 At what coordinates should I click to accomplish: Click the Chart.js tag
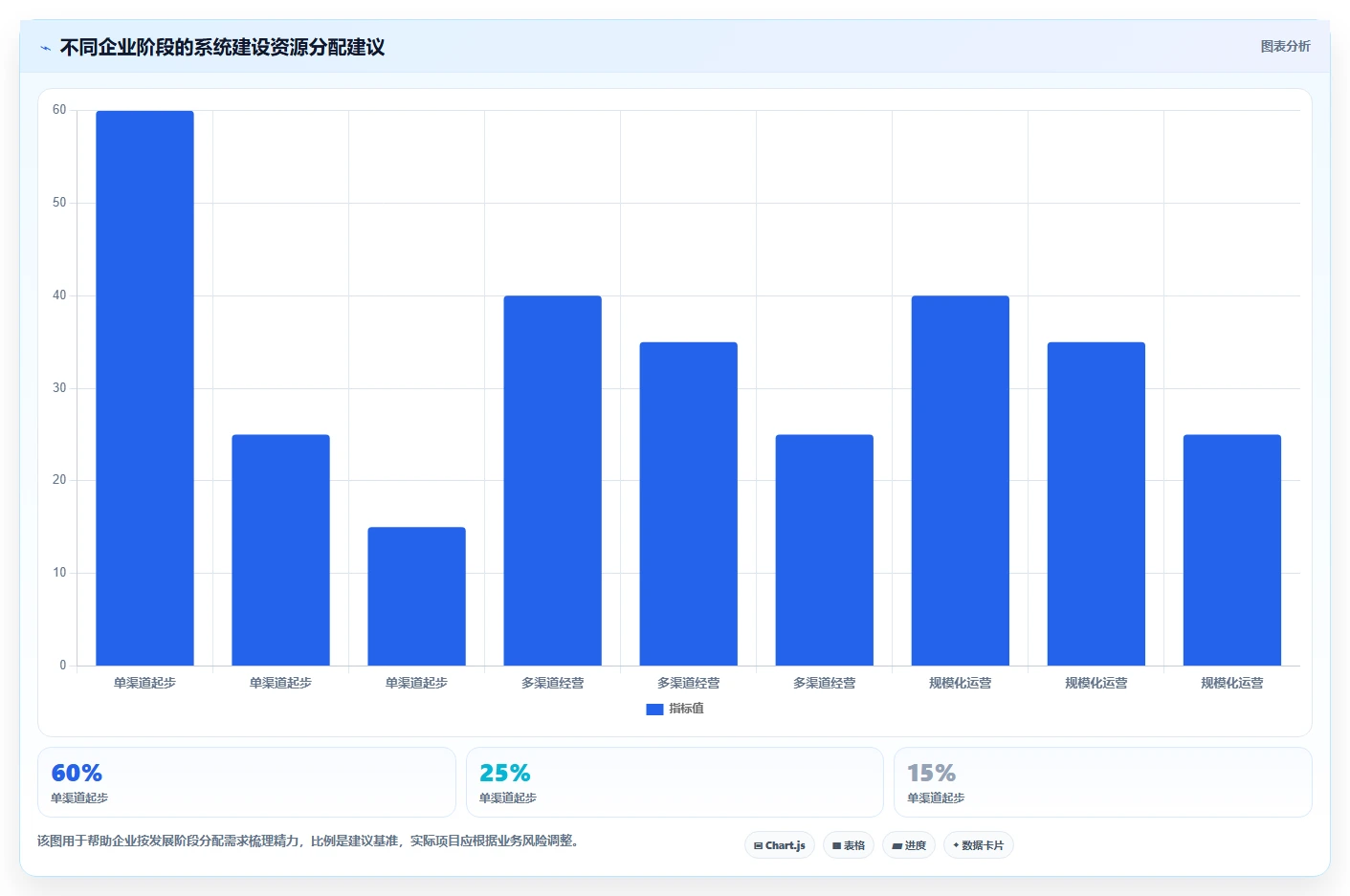click(x=780, y=845)
